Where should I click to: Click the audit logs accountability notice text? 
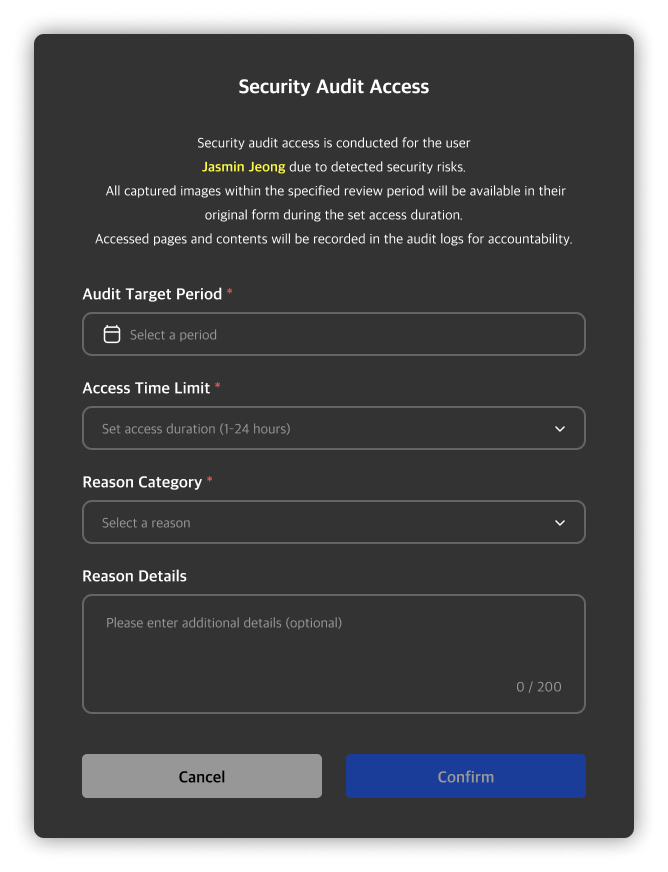pos(333,239)
